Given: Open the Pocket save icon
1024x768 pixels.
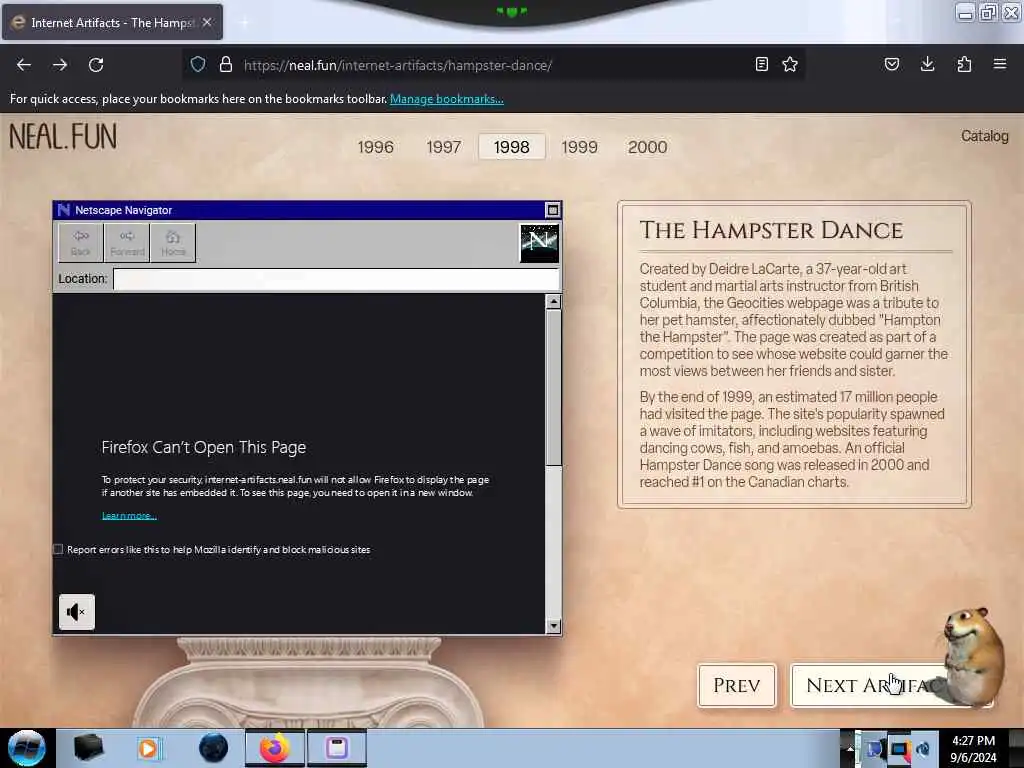Looking at the screenshot, I should [x=892, y=64].
